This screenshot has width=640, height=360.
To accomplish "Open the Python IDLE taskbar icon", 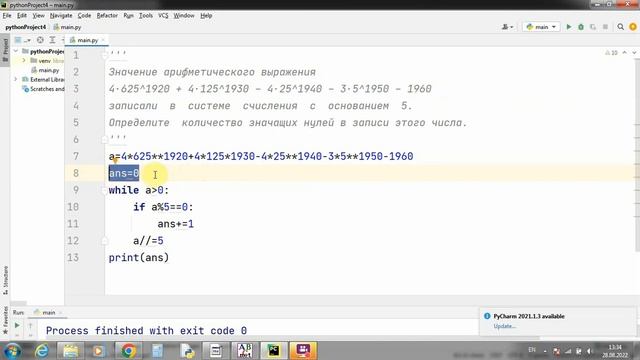I will tap(187, 351).
